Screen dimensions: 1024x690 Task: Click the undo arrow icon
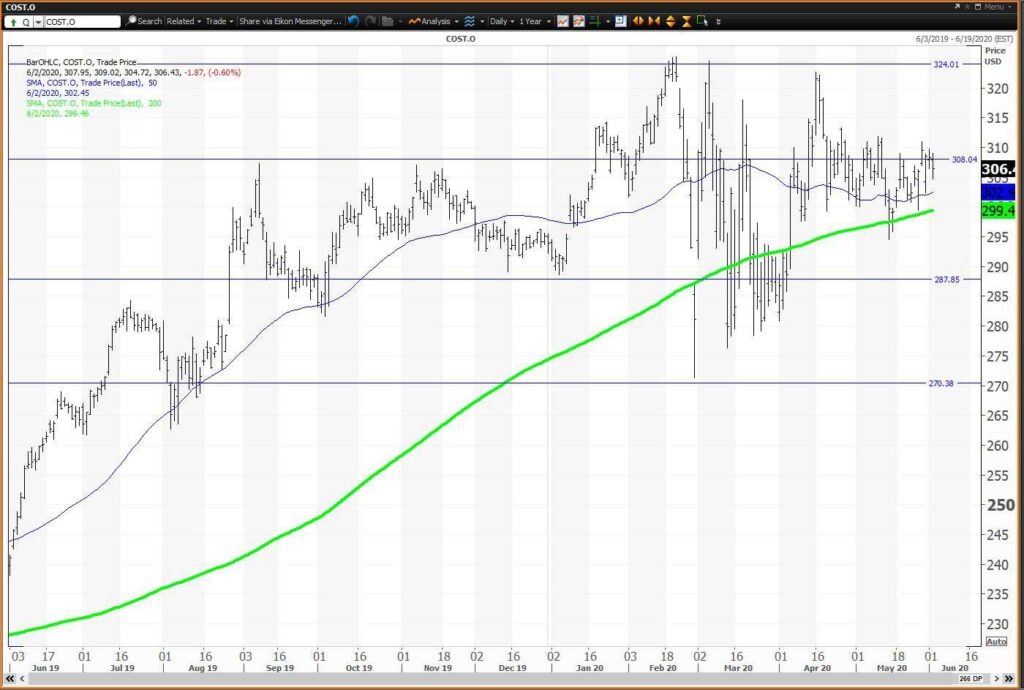pos(353,22)
